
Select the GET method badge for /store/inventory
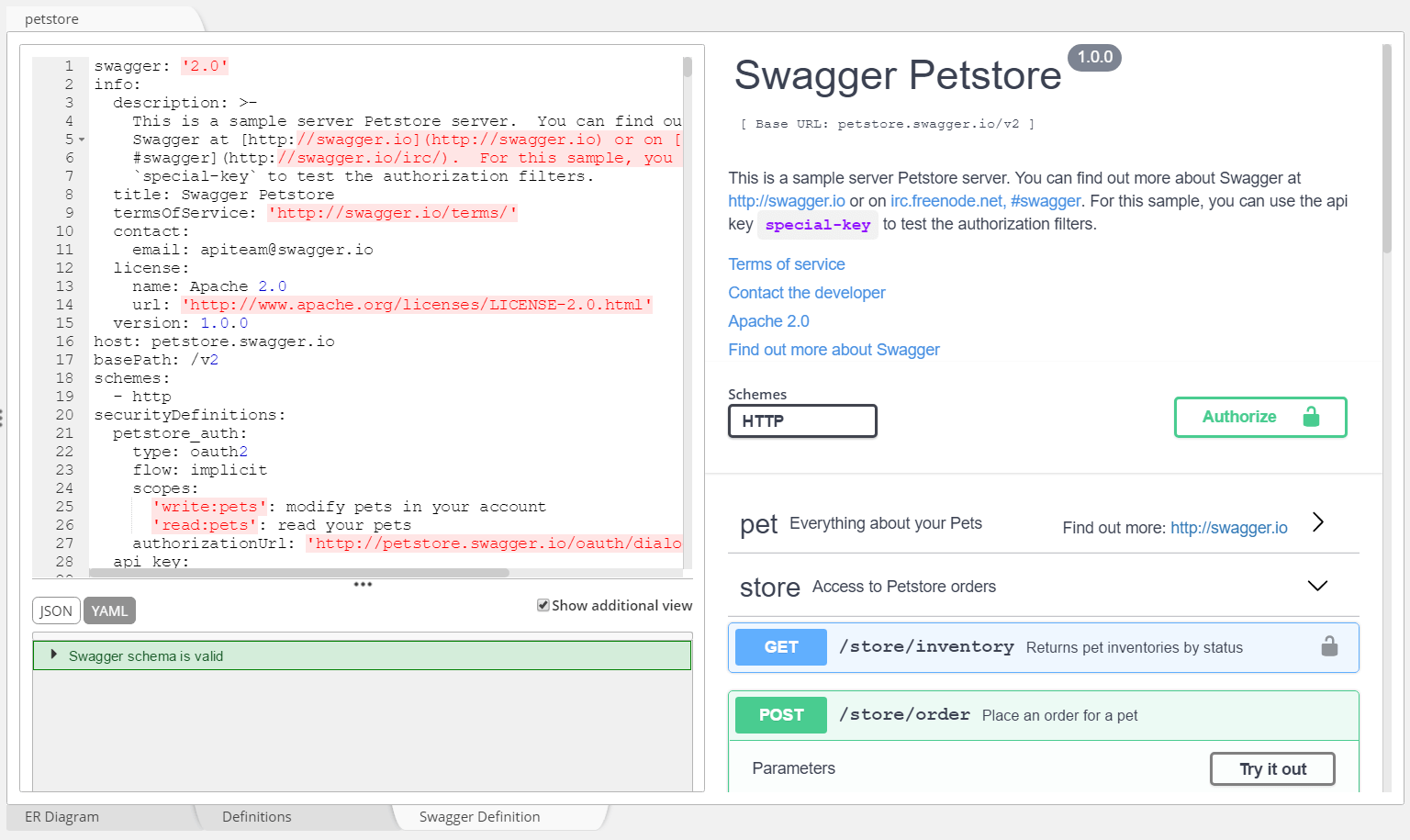780,646
